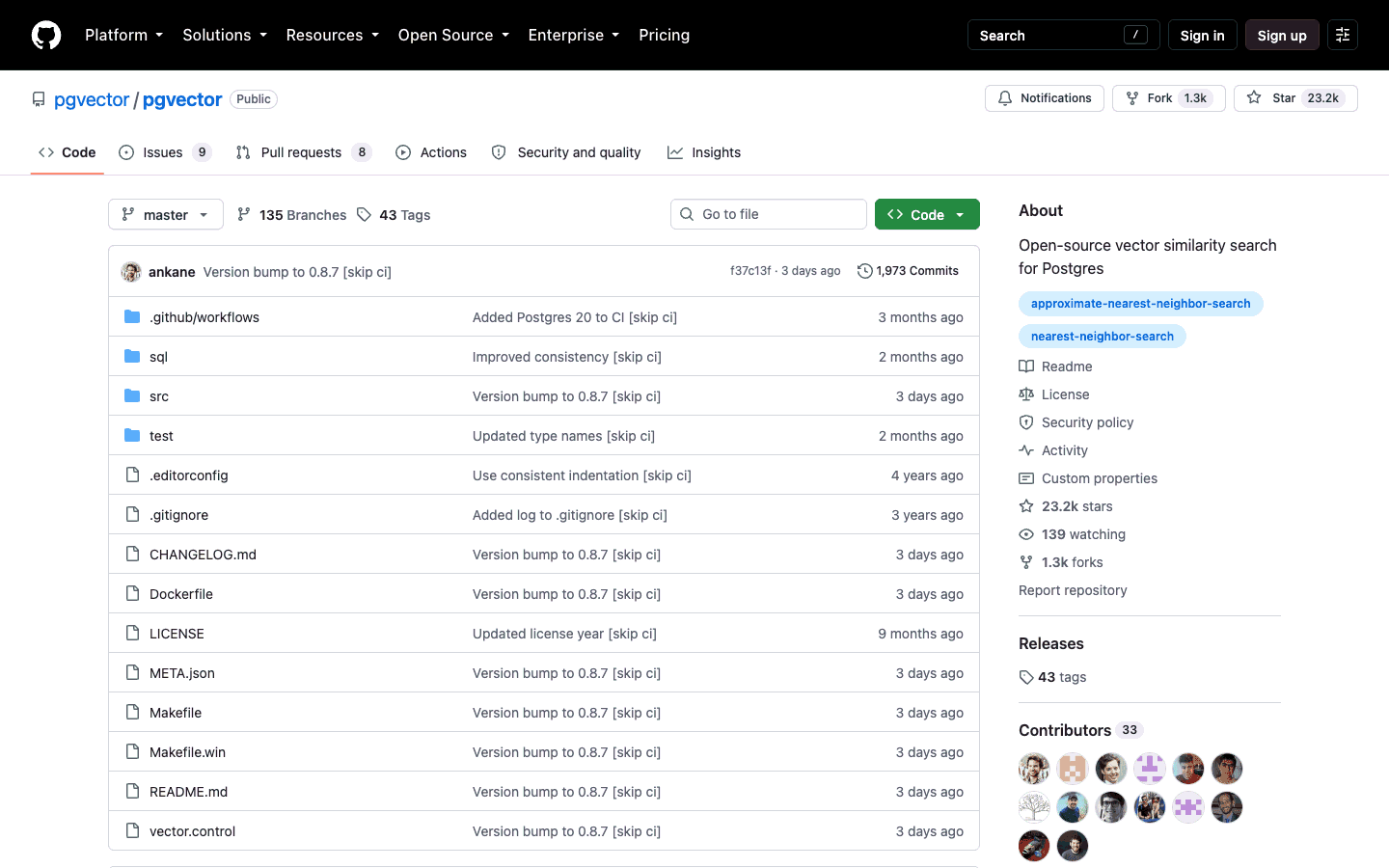Open the src folder icon

click(x=132, y=396)
